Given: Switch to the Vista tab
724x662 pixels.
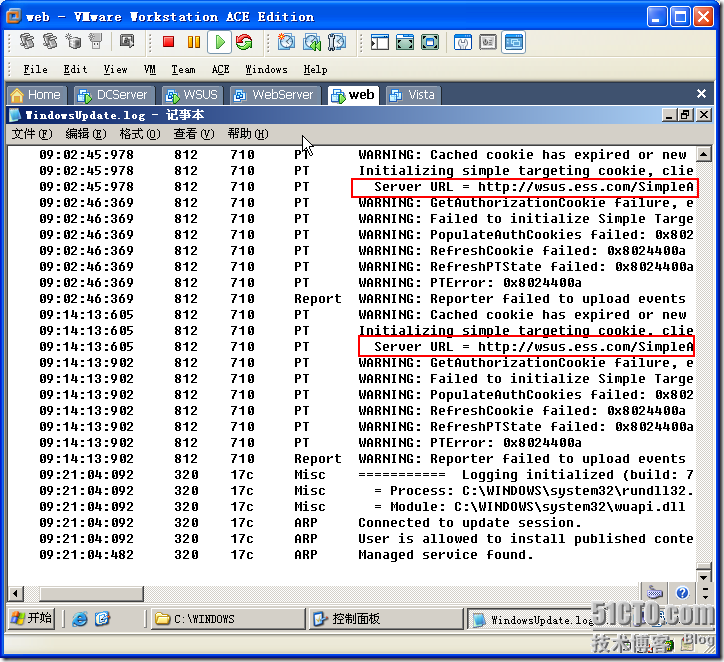Looking at the screenshot, I should (x=413, y=96).
